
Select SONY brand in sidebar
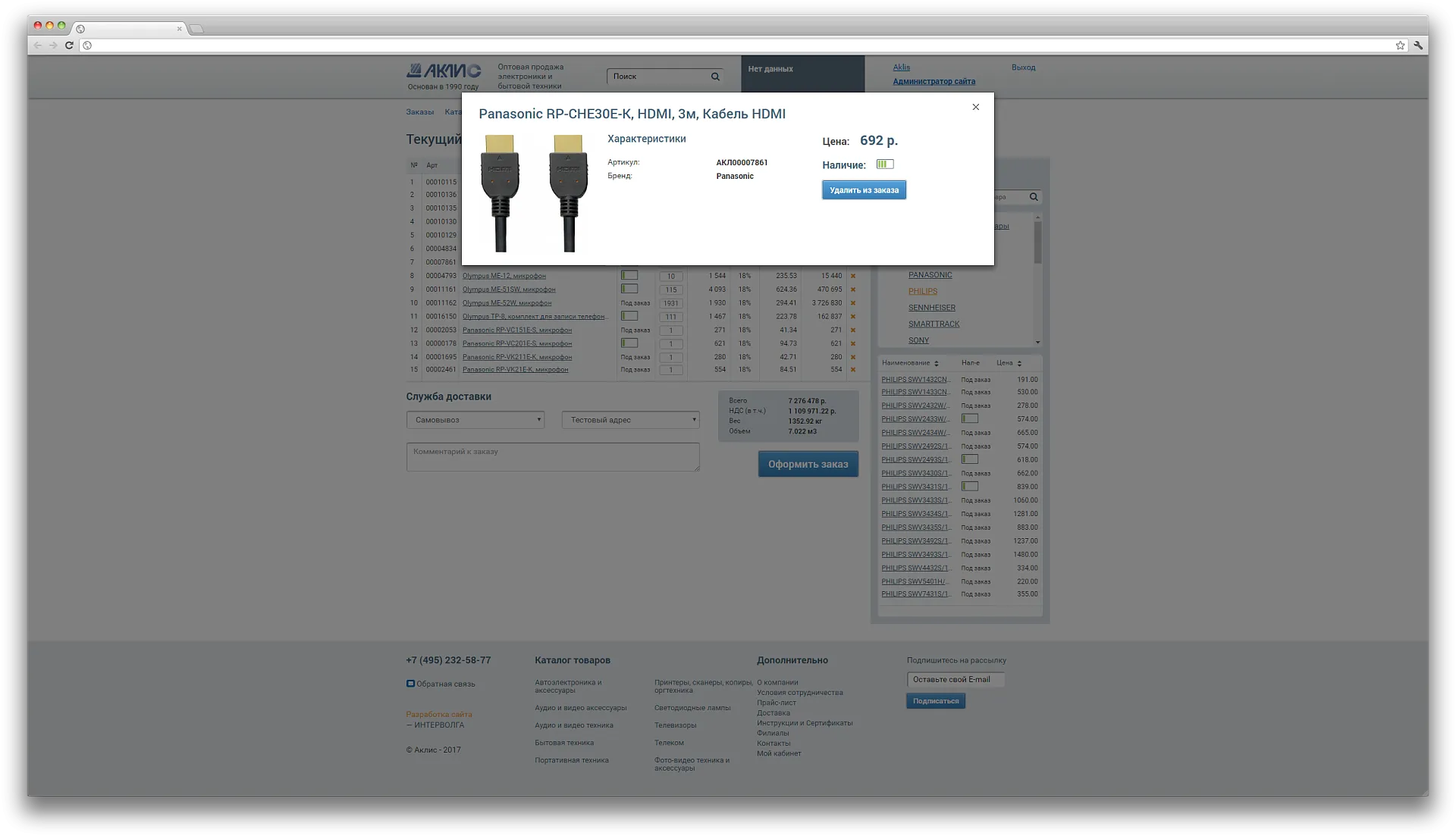click(x=918, y=341)
